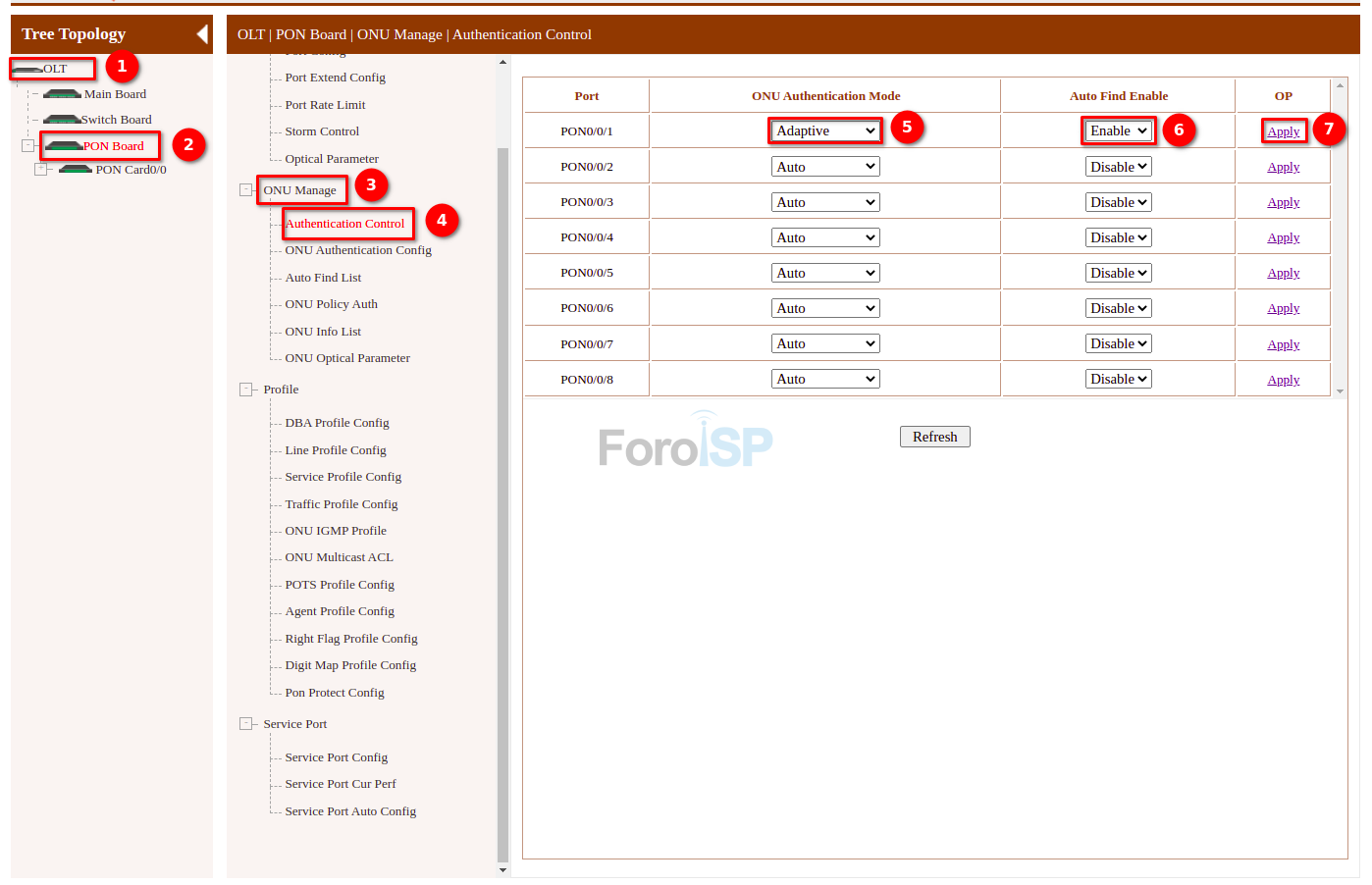Collapse the Profile menu group
Image resolution: width=1372 pixels, height=885 pixels.
(x=246, y=390)
